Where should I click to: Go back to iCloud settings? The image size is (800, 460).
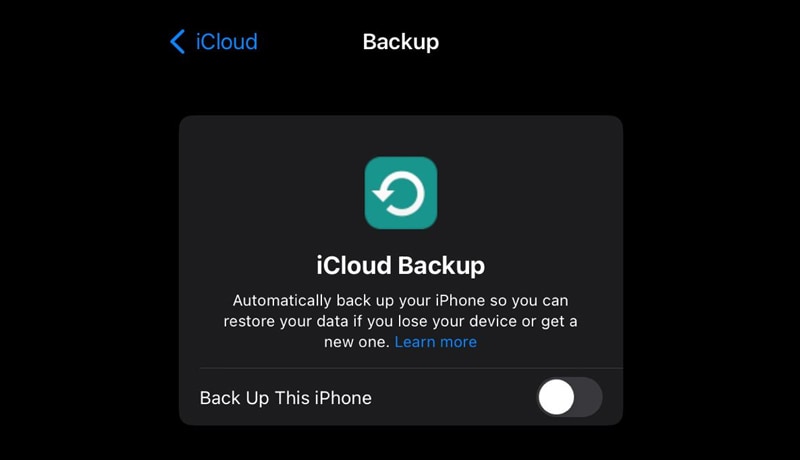(x=214, y=41)
